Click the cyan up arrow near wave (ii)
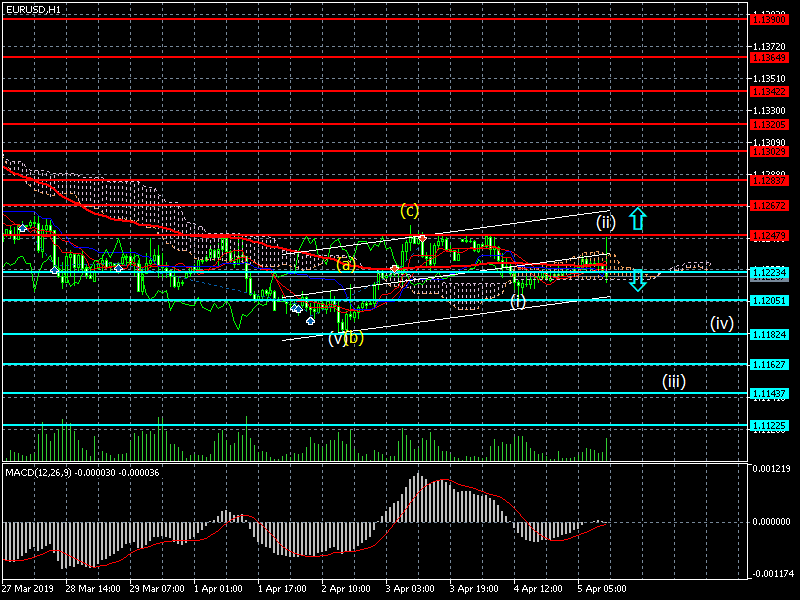The height and width of the screenshot is (600, 800). click(x=637, y=218)
